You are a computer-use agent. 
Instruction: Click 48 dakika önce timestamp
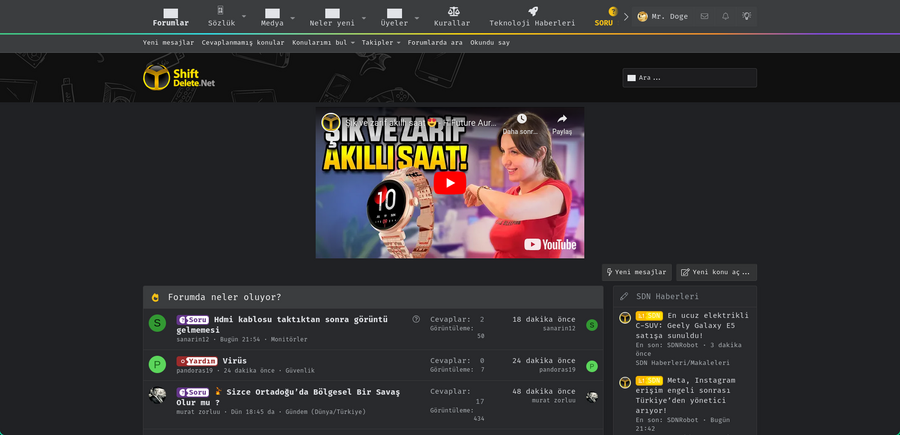544,391
